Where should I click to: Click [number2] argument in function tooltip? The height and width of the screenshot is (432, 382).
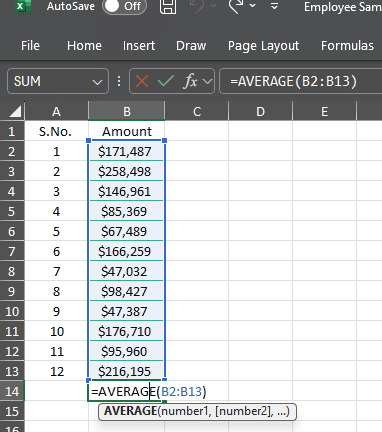244,411
